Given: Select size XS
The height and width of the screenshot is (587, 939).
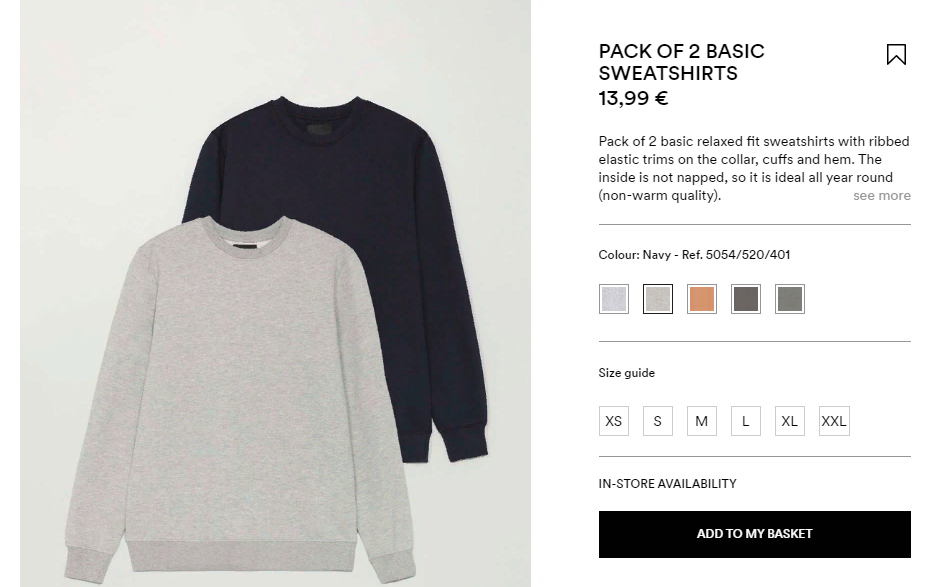Looking at the screenshot, I should pyautogui.click(x=614, y=421).
